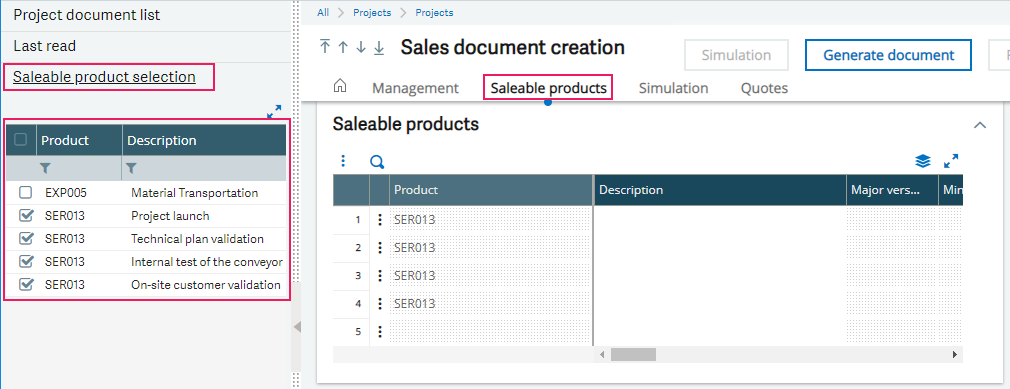Toggle the select-all checkbox in product list
The width and height of the screenshot is (1010, 389).
(x=21, y=140)
